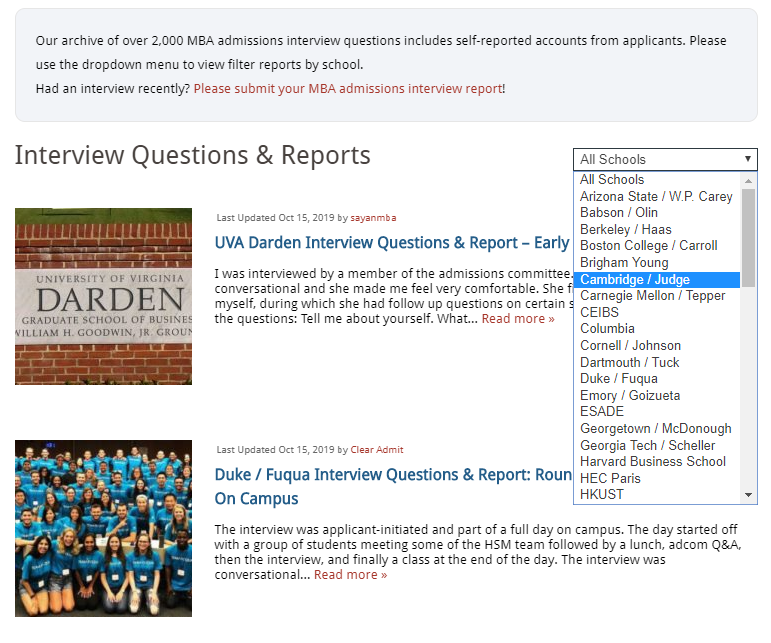
Task: Select HEC Paris from list
Action: (x=657, y=478)
